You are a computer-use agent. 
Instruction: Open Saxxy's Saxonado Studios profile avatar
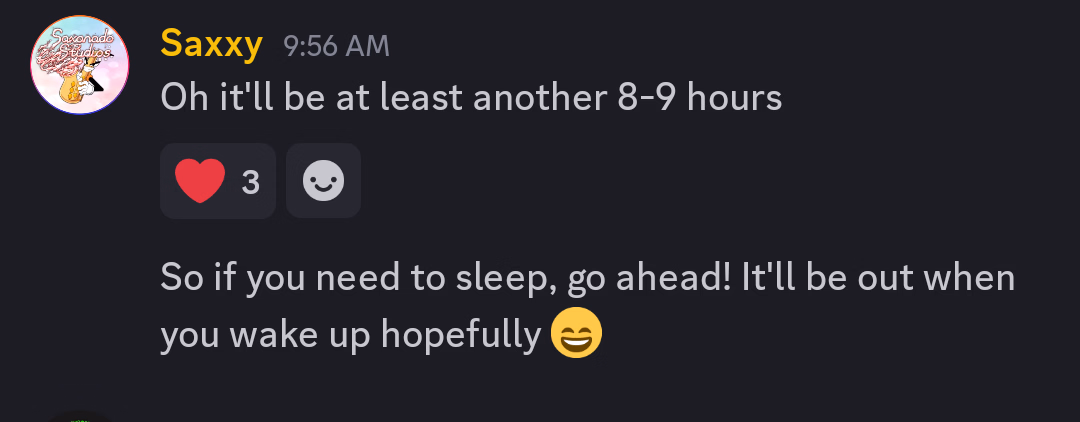(80, 65)
